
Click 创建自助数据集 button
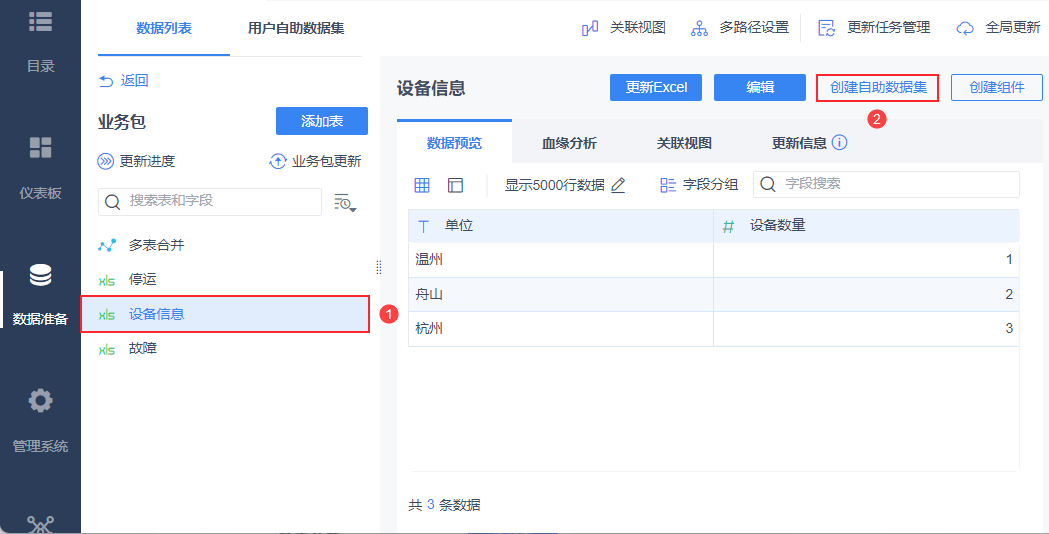(x=877, y=88)
